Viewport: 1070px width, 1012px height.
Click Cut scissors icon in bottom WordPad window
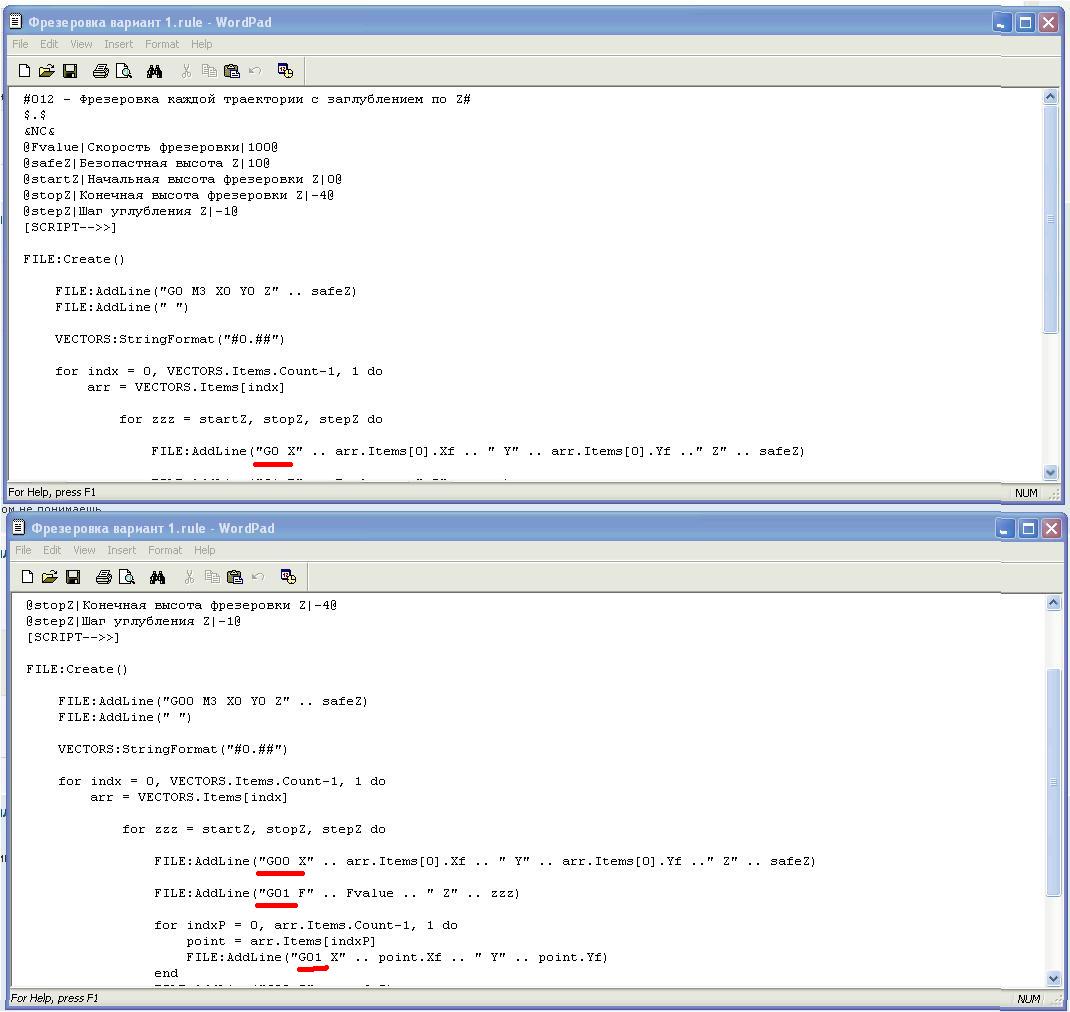tap(189, 577)
